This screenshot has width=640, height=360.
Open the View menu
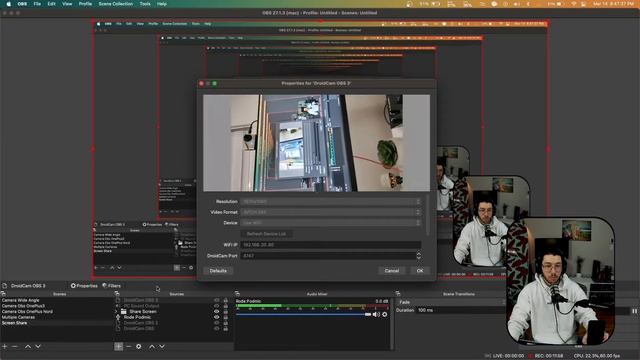pos(67,4)
